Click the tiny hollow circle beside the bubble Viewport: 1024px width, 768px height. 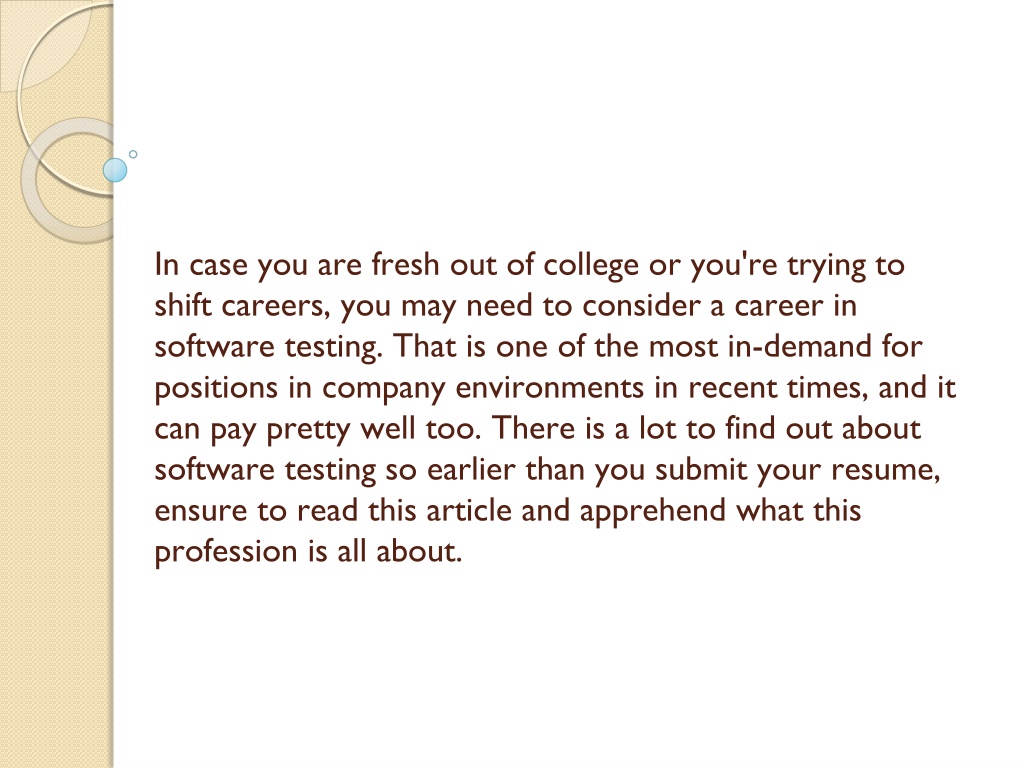[x=133, y=154]
